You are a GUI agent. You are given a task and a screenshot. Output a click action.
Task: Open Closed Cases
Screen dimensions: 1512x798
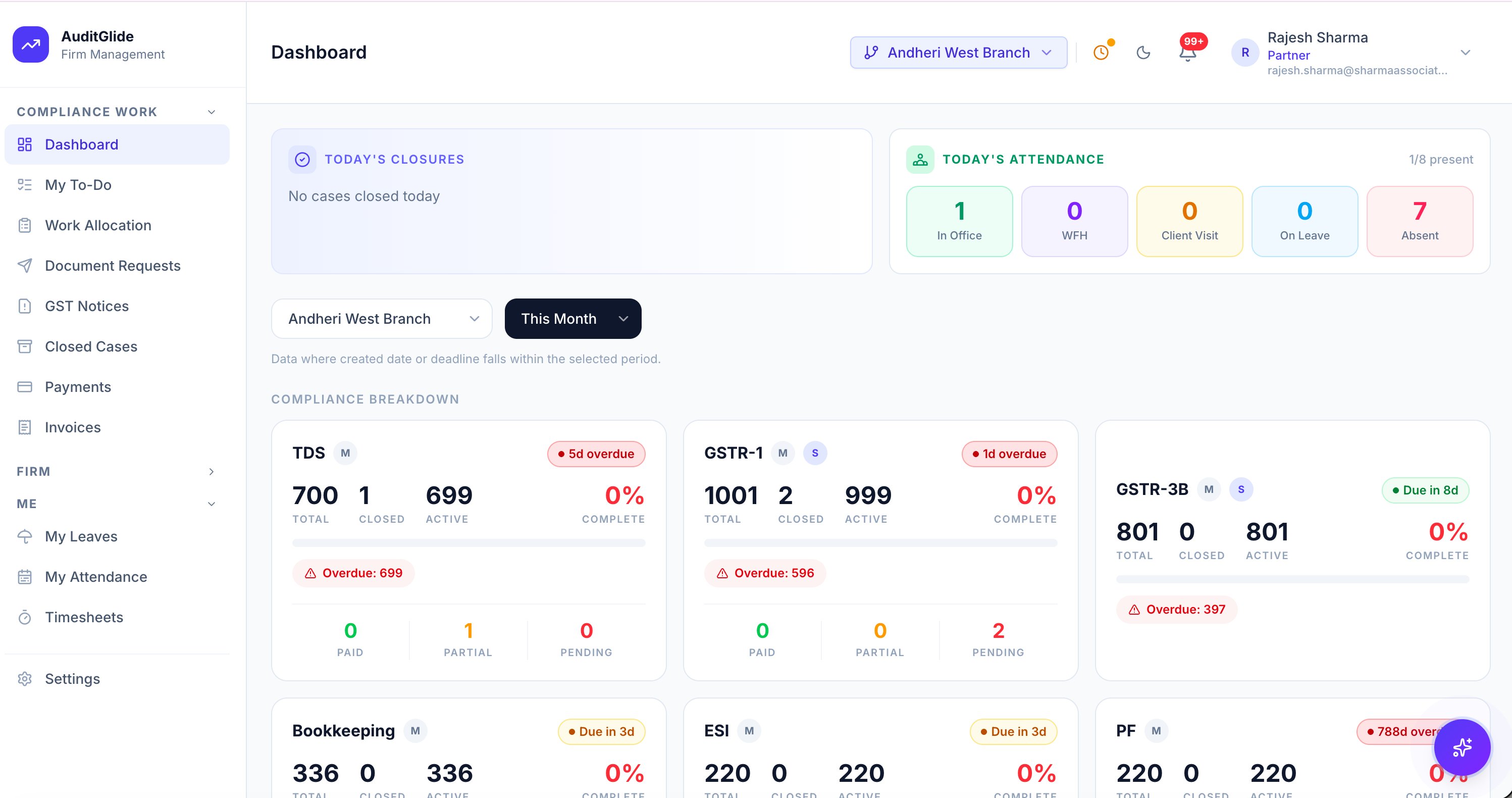pyautogui.click(x=118, y=346)
